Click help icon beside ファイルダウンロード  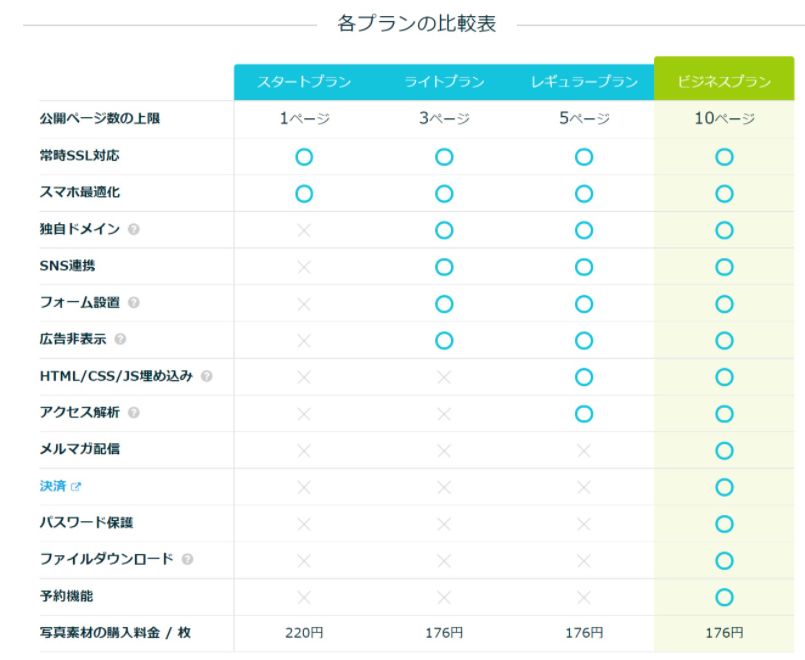pyautogui.click(x=187, y=559)
